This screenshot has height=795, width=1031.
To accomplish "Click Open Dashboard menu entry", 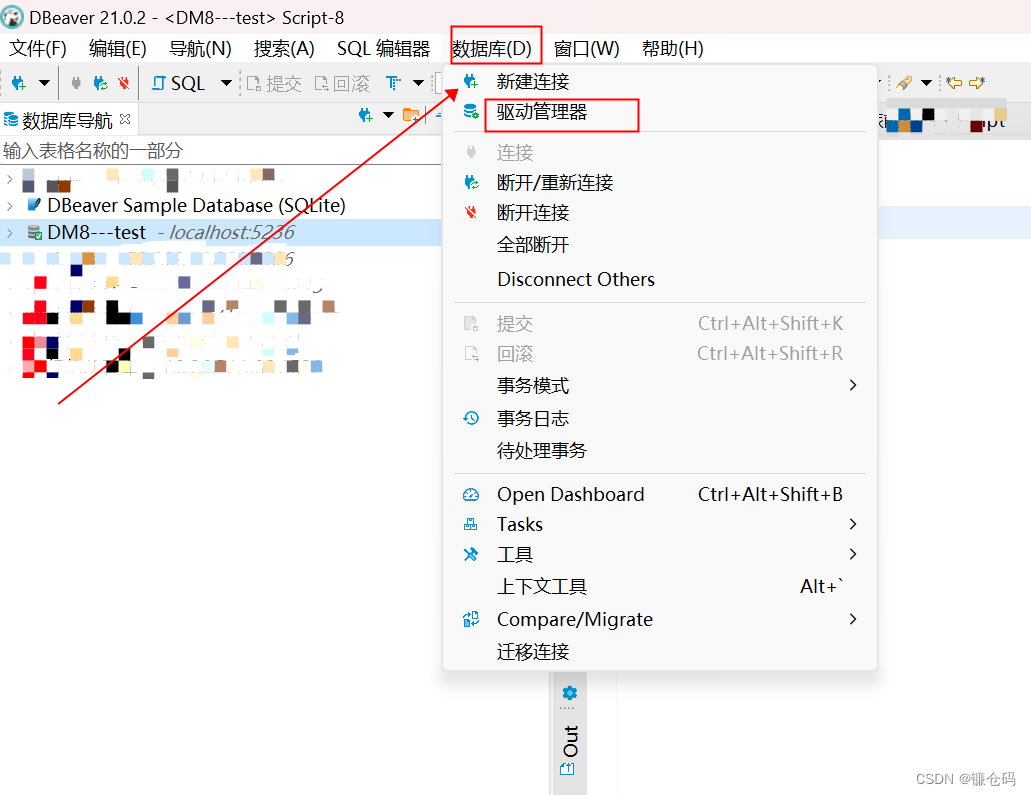I will click(x=659, y=494).
